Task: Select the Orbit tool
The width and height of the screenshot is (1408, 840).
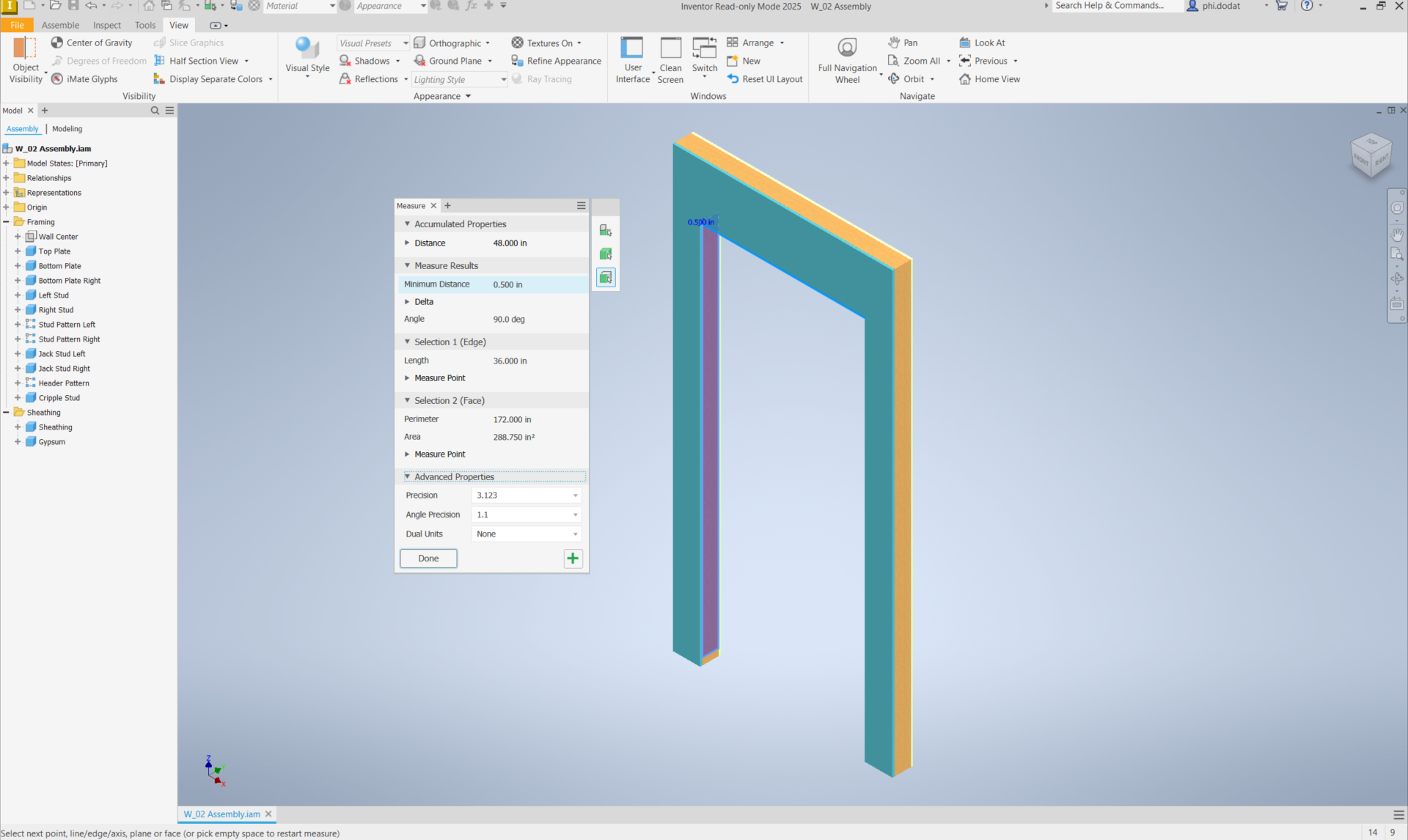Action: pyautogui.click(x=906, y=79)
